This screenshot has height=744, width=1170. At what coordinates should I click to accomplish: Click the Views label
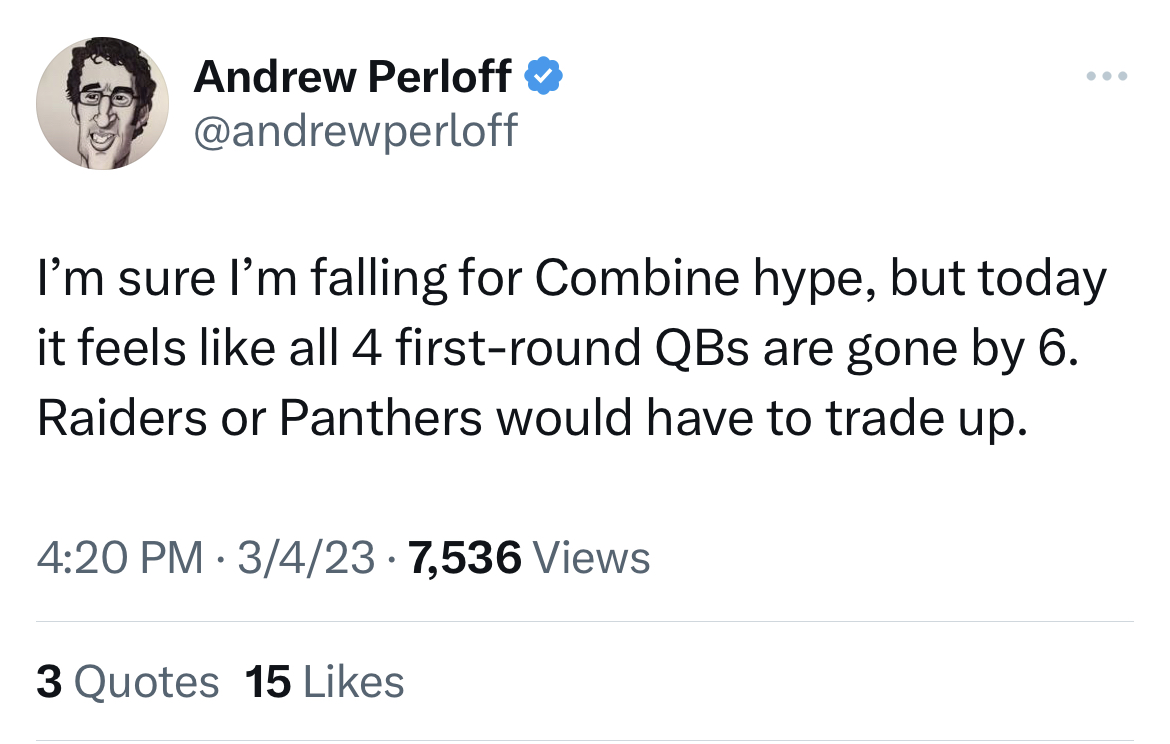(592, 557)
